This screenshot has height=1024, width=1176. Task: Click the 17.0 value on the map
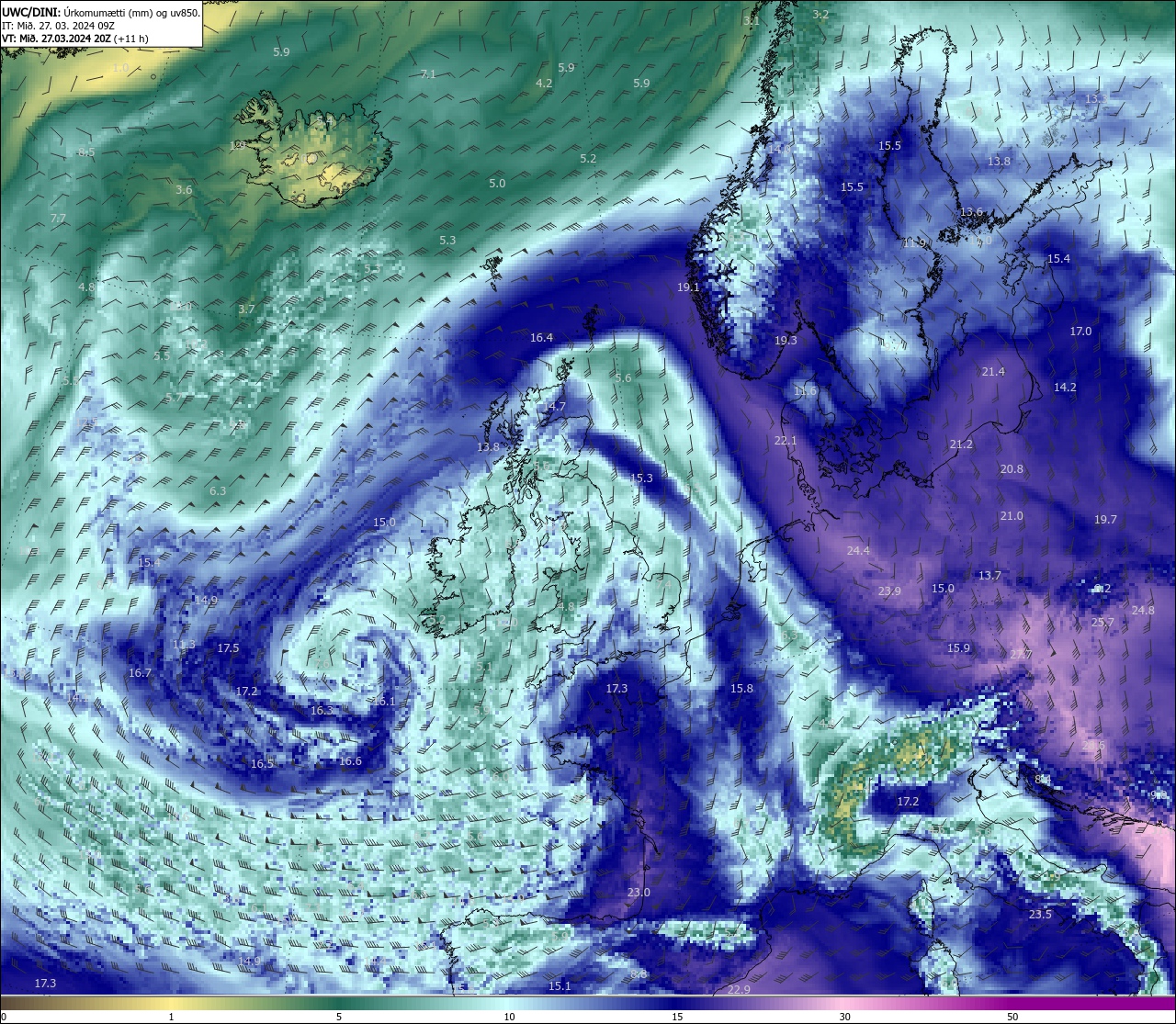(1080, 332)
